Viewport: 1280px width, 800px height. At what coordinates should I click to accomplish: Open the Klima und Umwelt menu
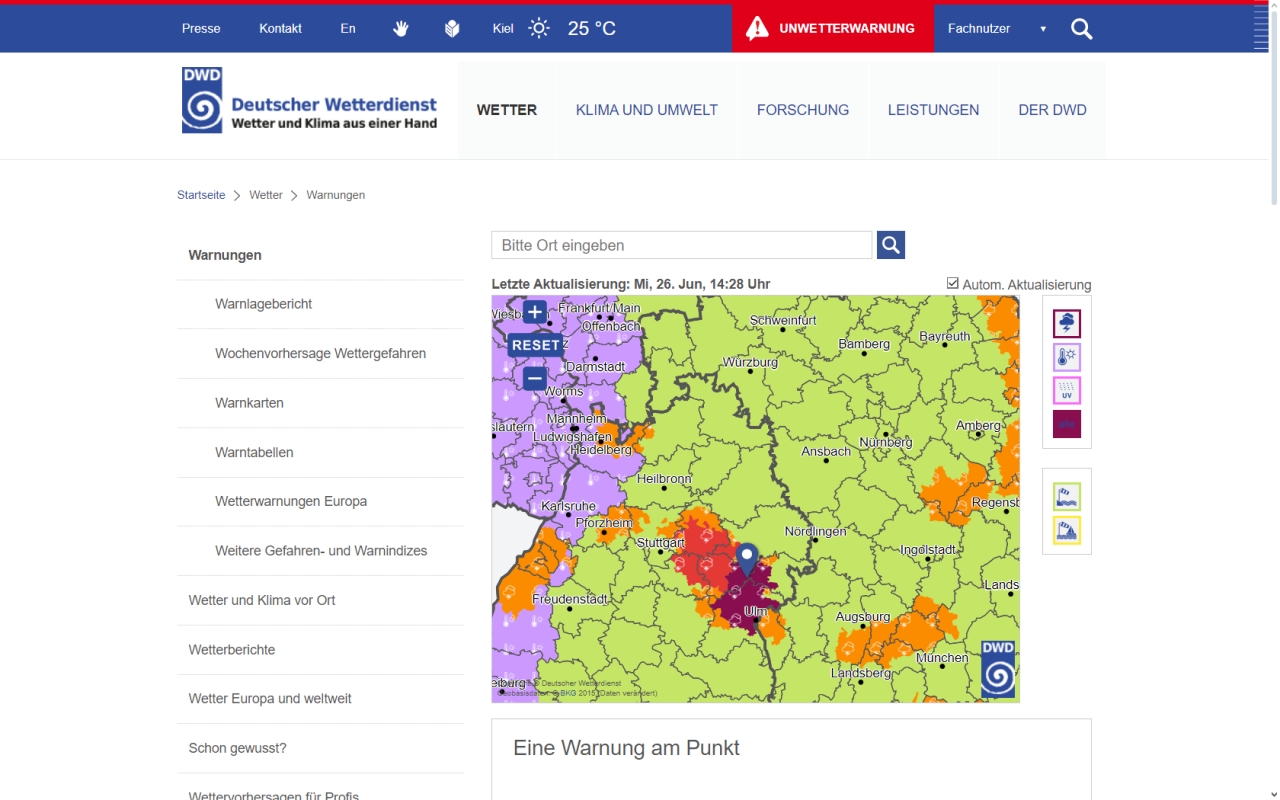tap(646, 110)
